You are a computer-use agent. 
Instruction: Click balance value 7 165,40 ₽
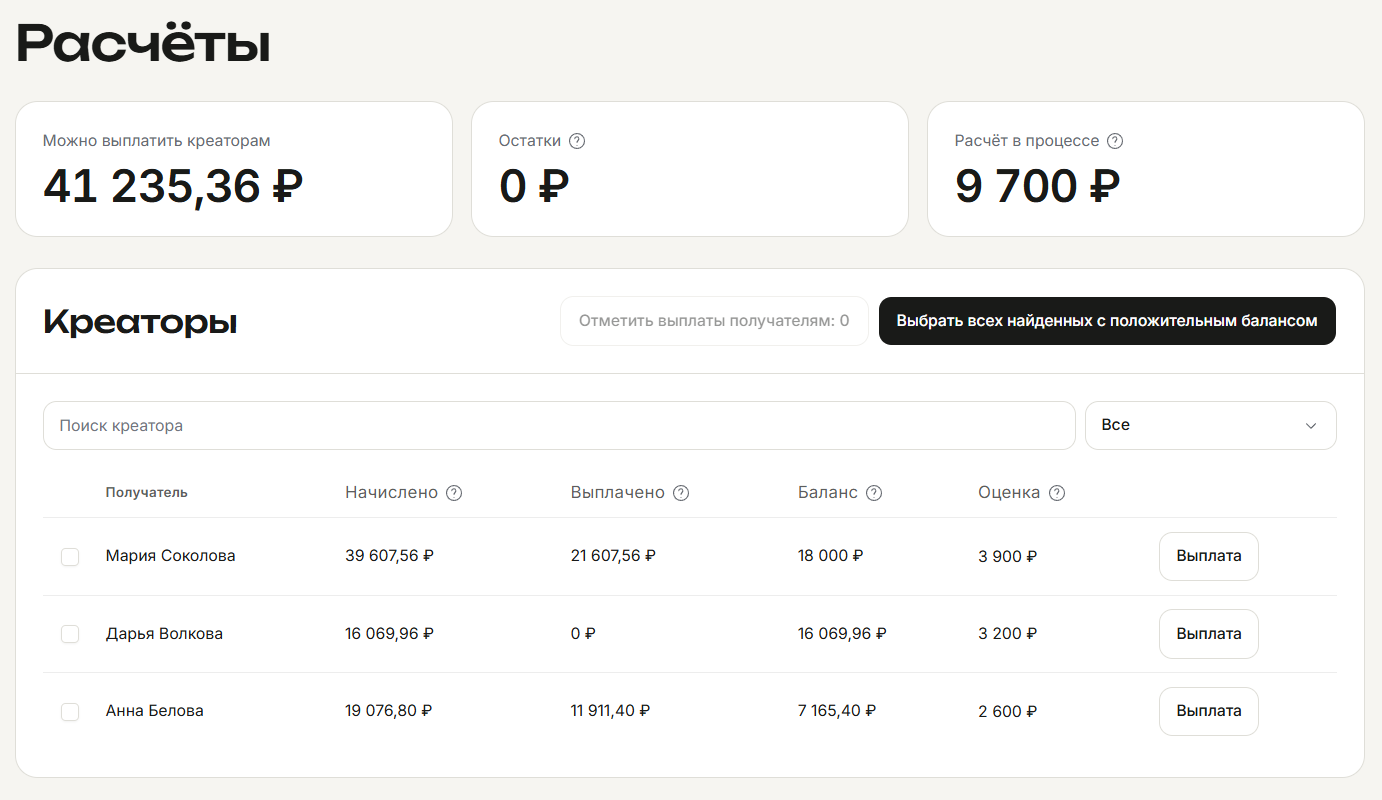pyautogui.click(x=837, y=711)
